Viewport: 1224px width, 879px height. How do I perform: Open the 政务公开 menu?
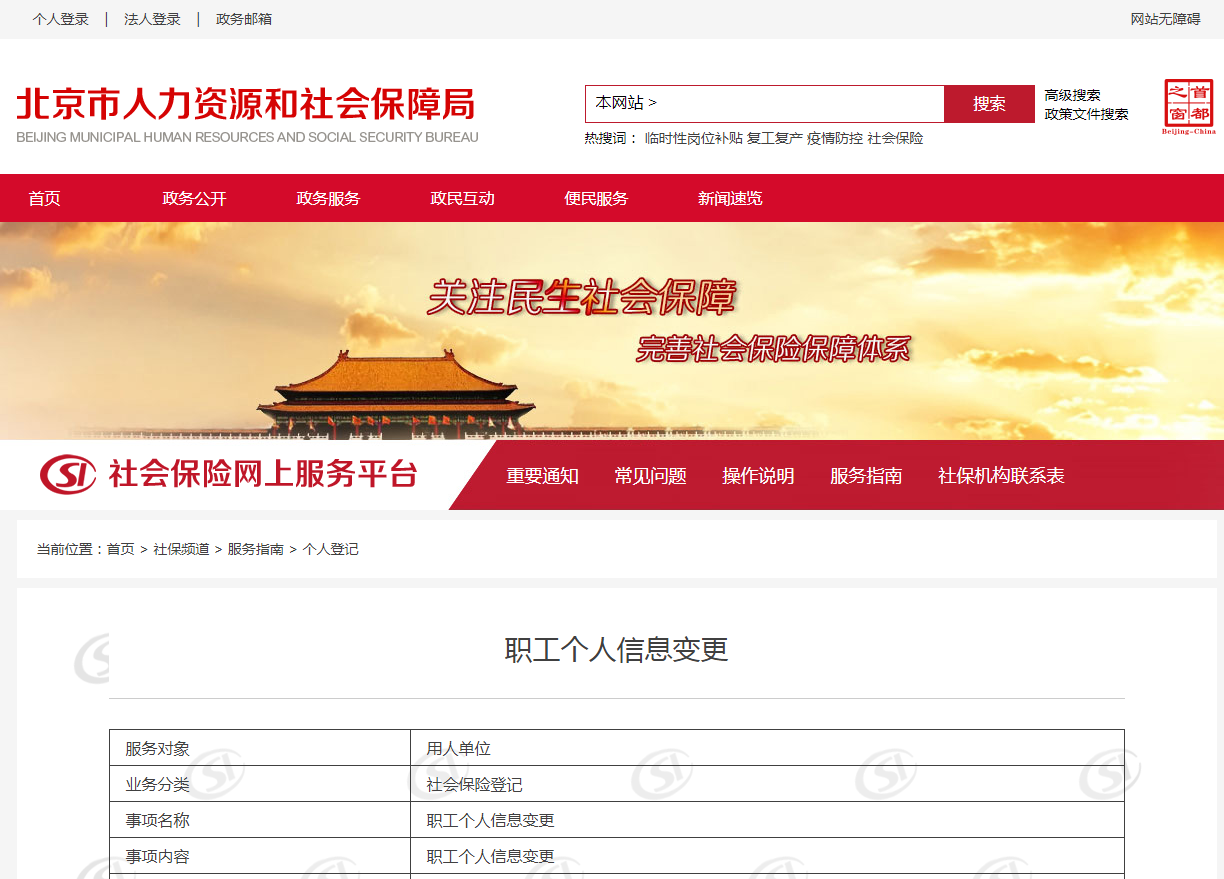click(x=195, y=198)
